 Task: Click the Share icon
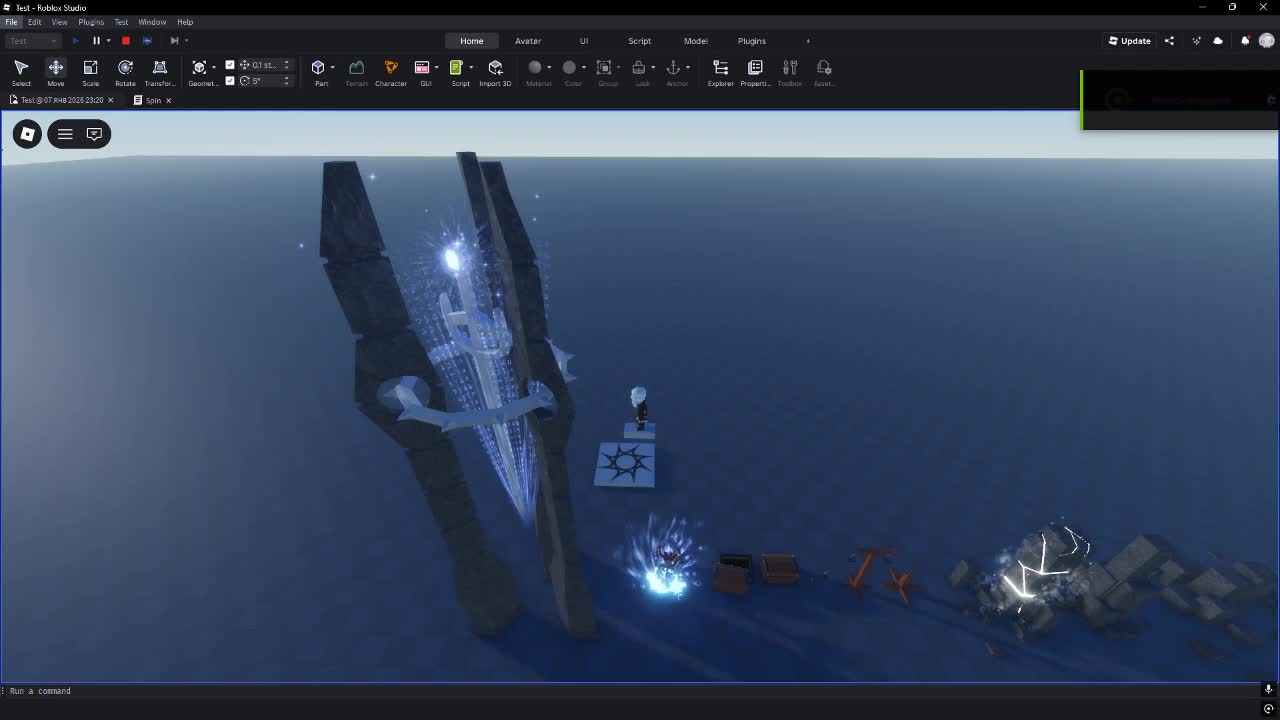(1169, 41)
